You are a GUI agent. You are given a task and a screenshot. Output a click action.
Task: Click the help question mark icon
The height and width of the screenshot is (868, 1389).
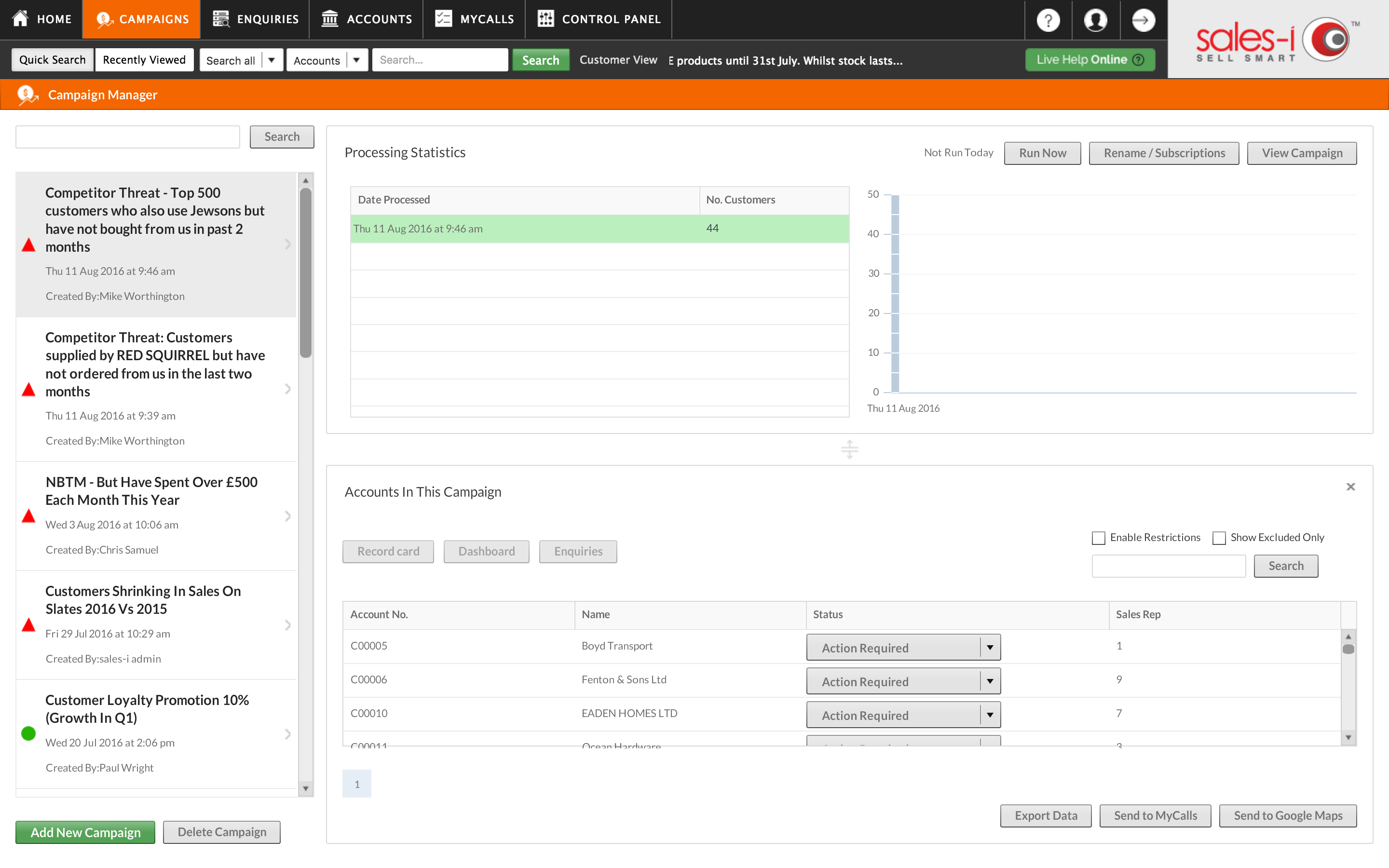point(1048,20)
